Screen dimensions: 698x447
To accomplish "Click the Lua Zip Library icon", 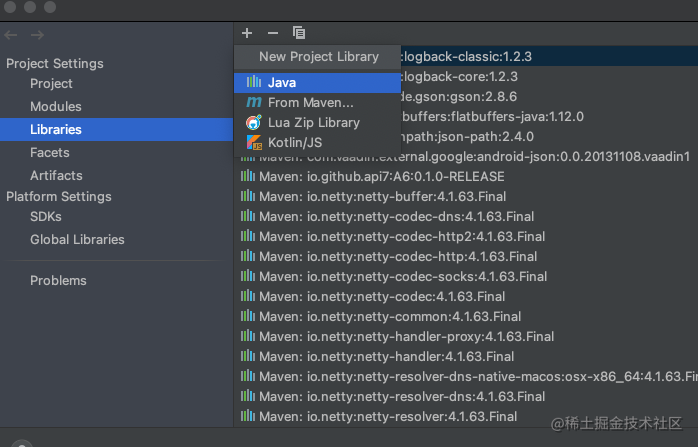I will pyautogui.click(x=254, y=122).
